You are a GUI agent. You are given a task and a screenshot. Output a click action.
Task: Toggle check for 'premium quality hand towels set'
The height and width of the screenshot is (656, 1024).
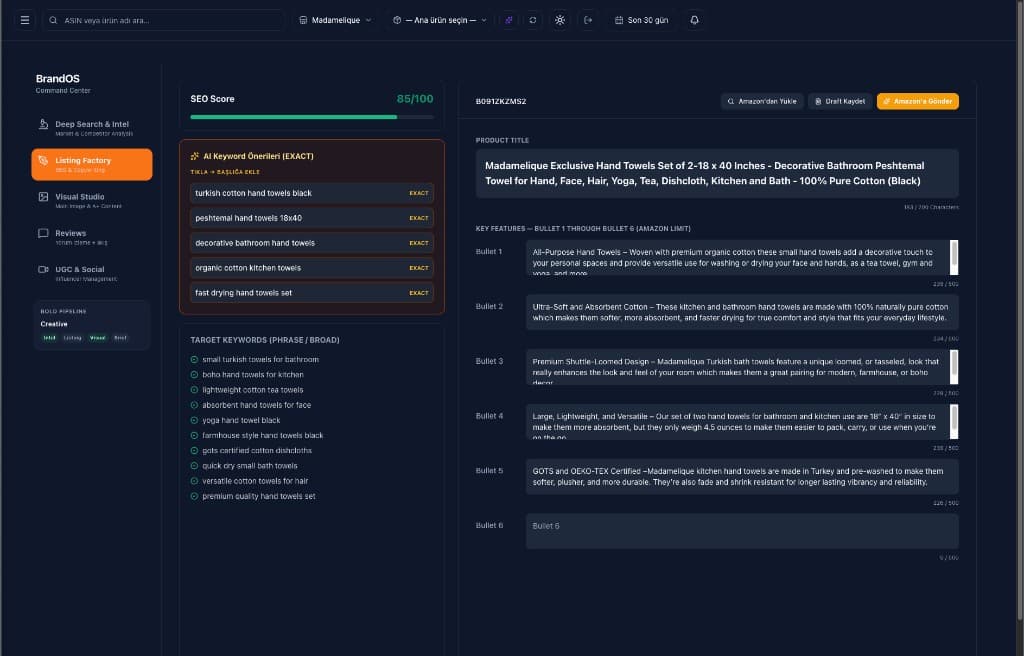tap(194, 496)
